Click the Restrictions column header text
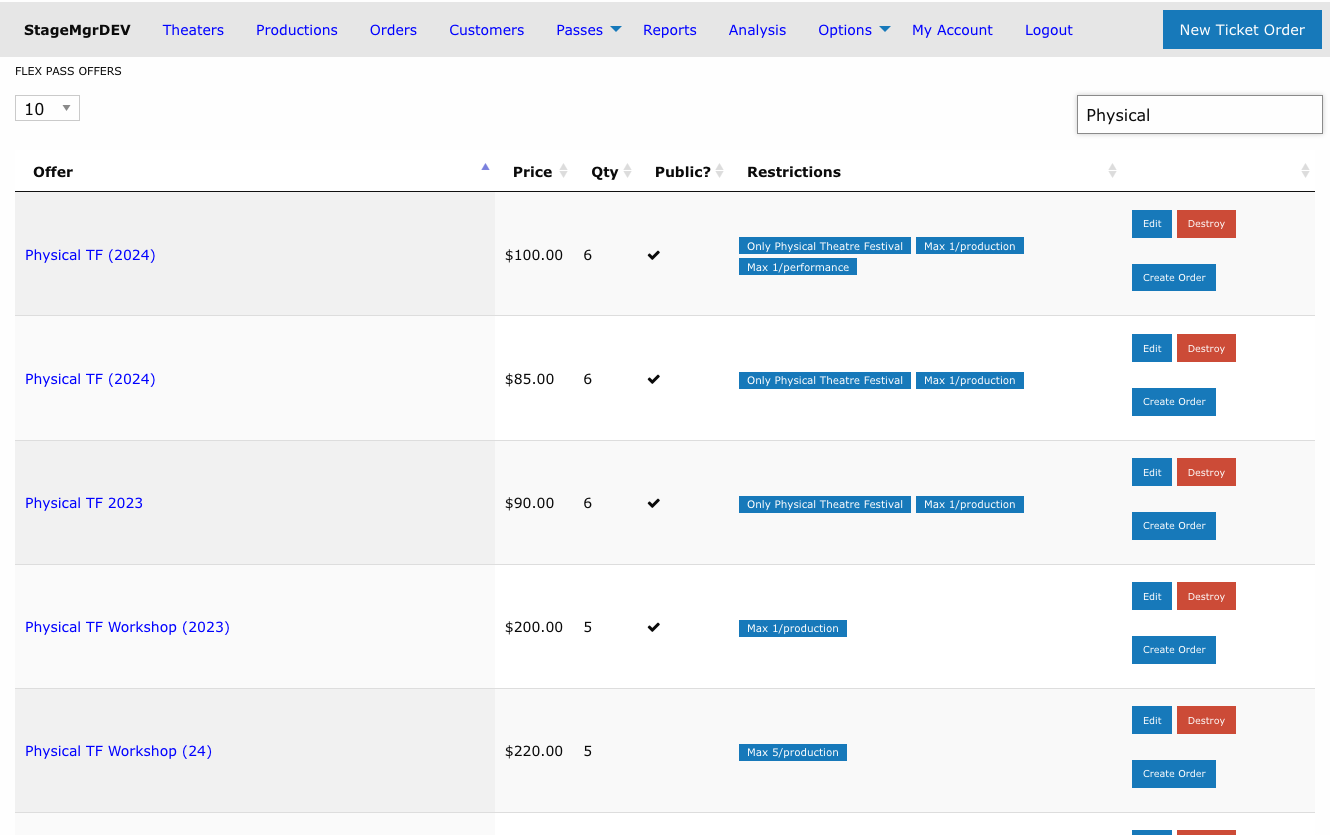Image resolution: width=1330 pixels, height=835 pixels. (794, 172)
